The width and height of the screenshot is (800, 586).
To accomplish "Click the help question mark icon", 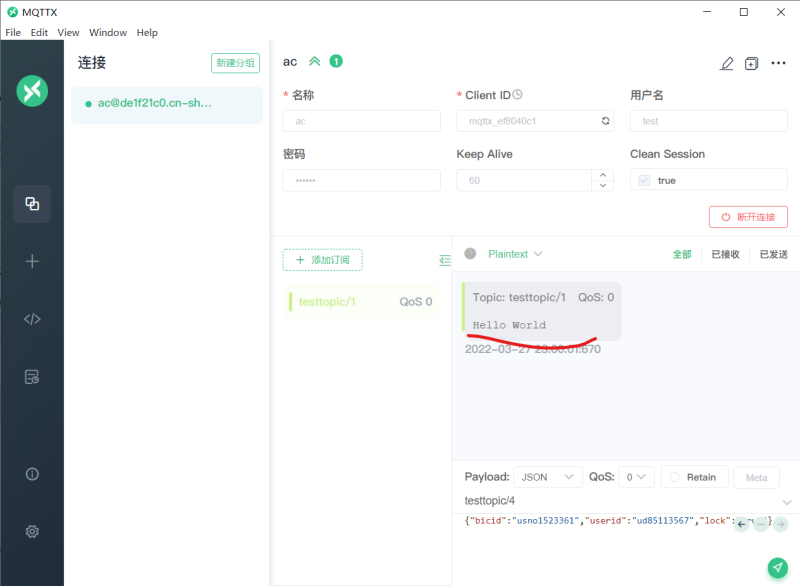I will pos(470,253).
